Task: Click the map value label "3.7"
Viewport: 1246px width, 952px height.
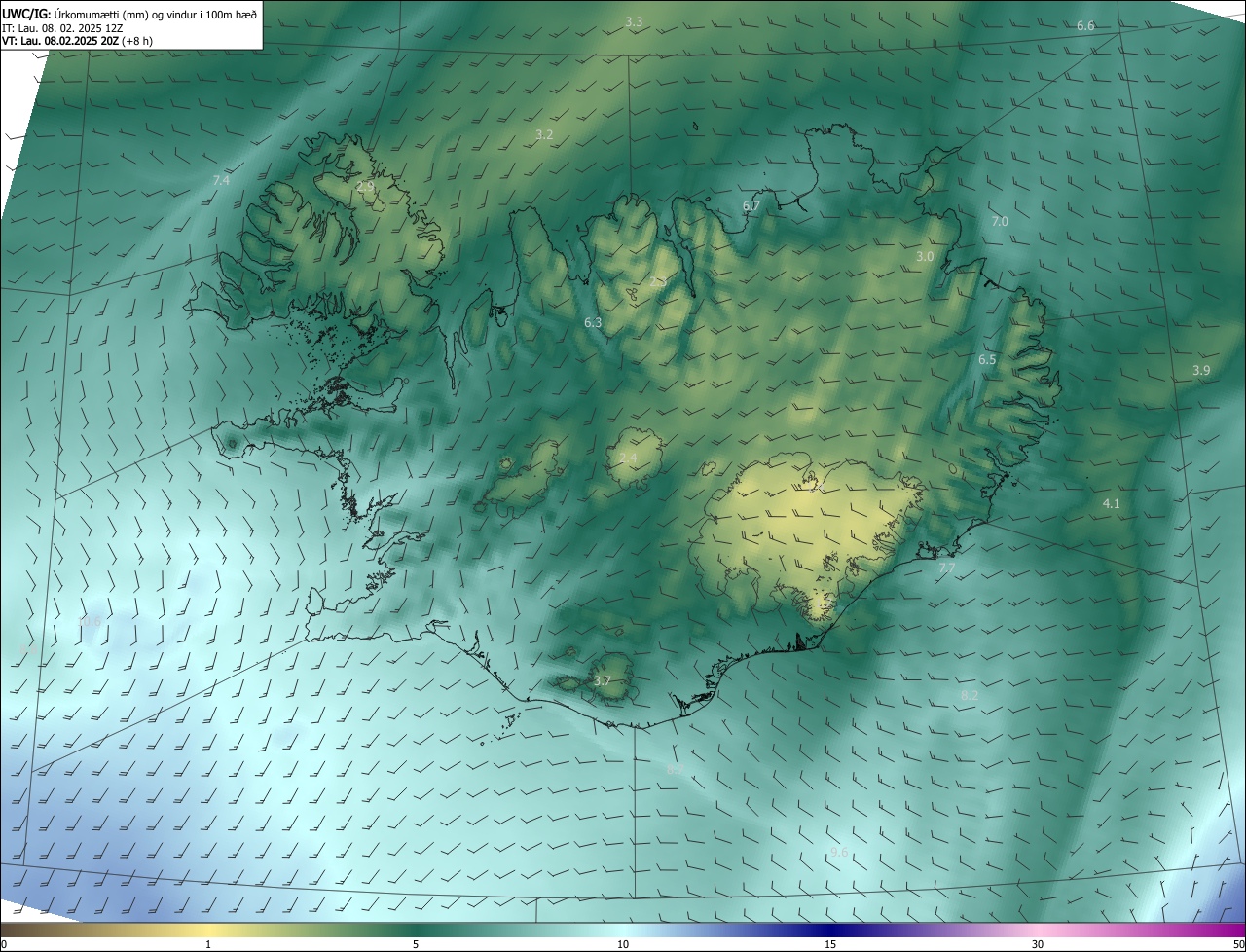Action: point(602,680)
